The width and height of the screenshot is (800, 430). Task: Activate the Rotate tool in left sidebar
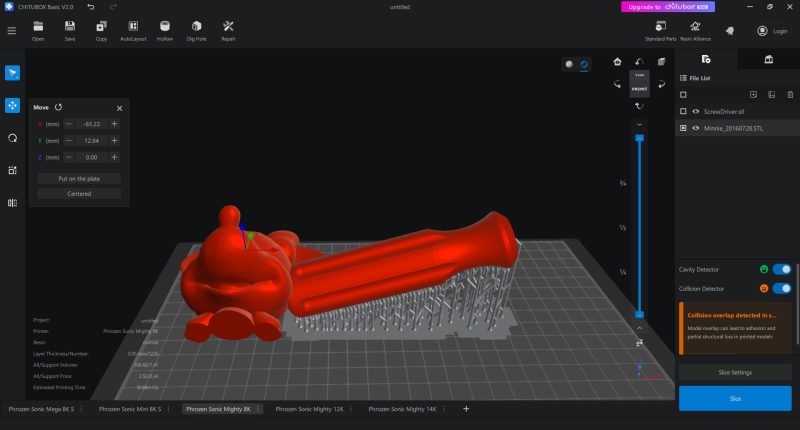pos(12,138)
